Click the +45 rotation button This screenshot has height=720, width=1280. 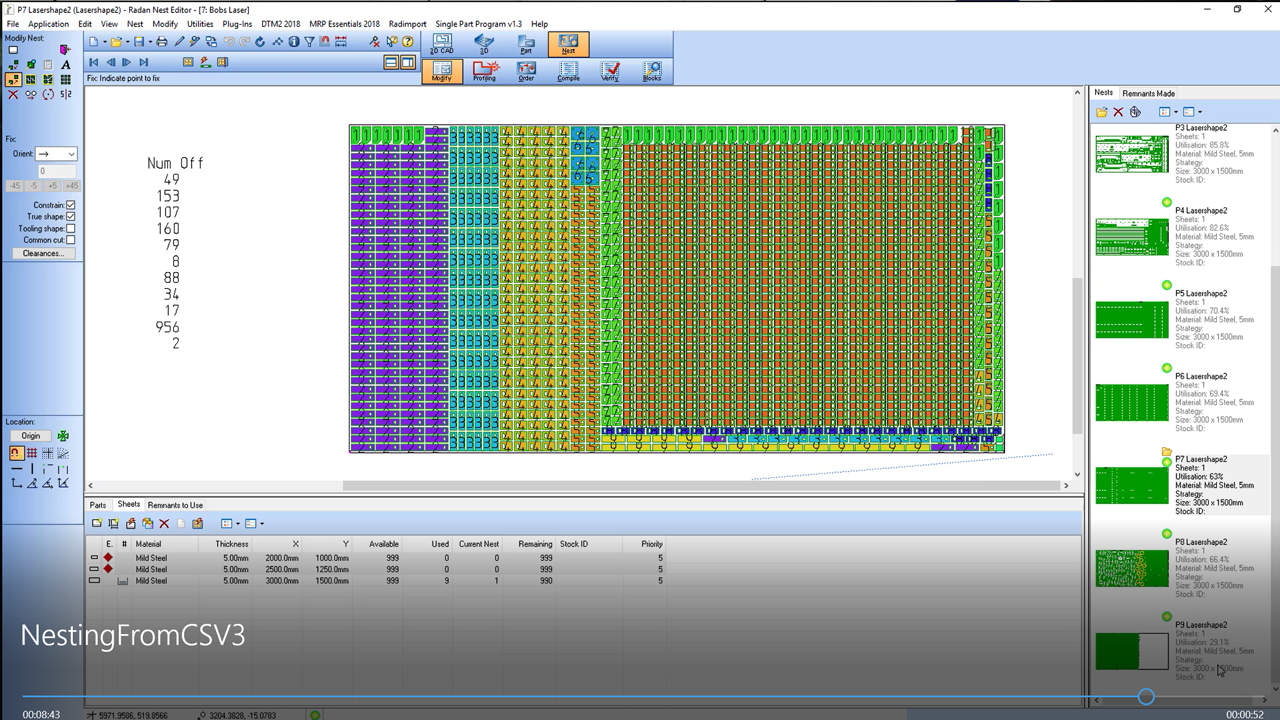(x=71, y=186)
